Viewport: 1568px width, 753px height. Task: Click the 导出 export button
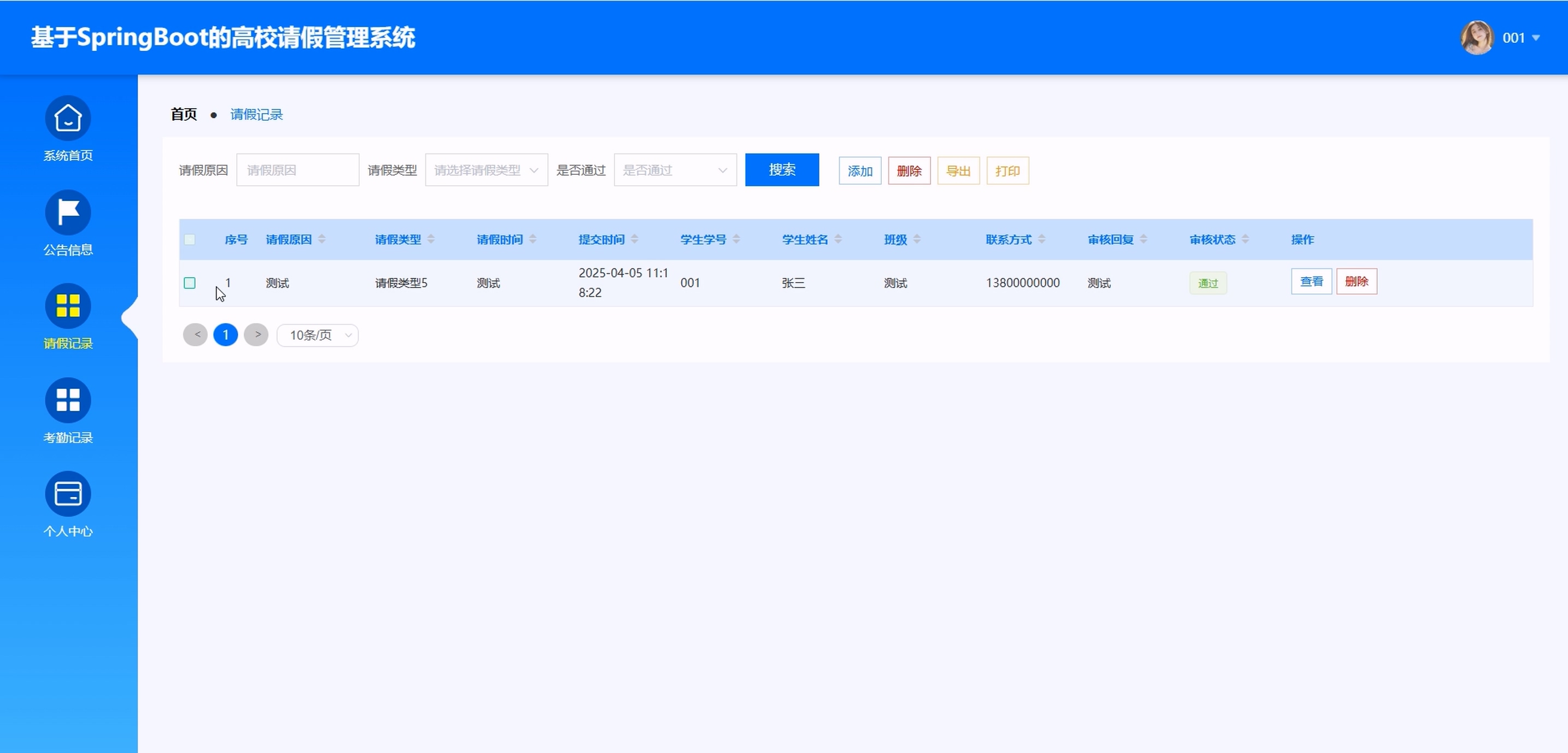click(x=958, y=171)
